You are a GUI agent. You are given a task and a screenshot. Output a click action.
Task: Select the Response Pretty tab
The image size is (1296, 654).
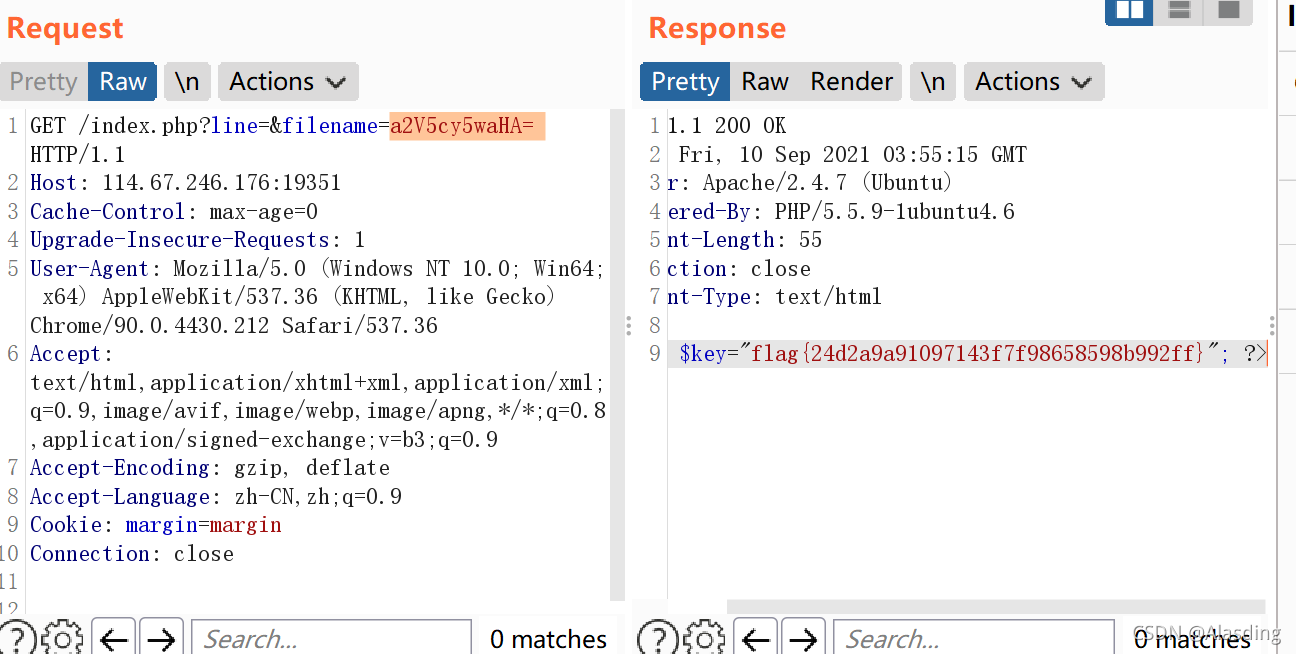(685, 82)
